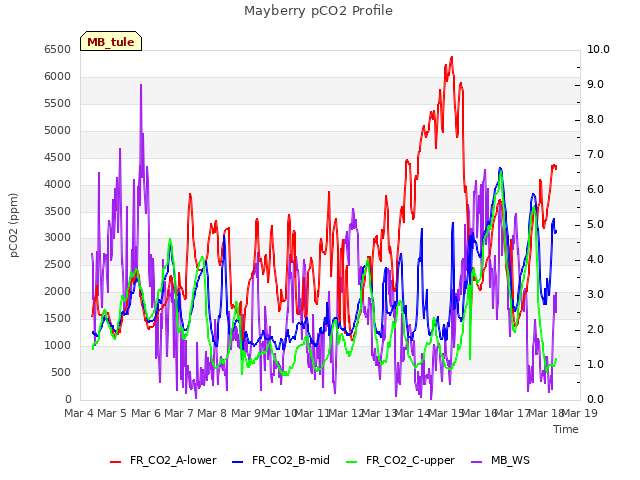Toggle the MB_WS legend entry
This screenshot has width=640, height=480.
[500, 460]
